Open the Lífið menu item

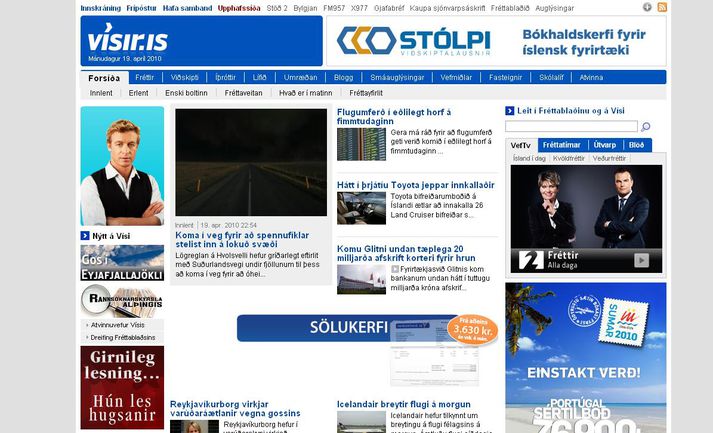point(259,78)
